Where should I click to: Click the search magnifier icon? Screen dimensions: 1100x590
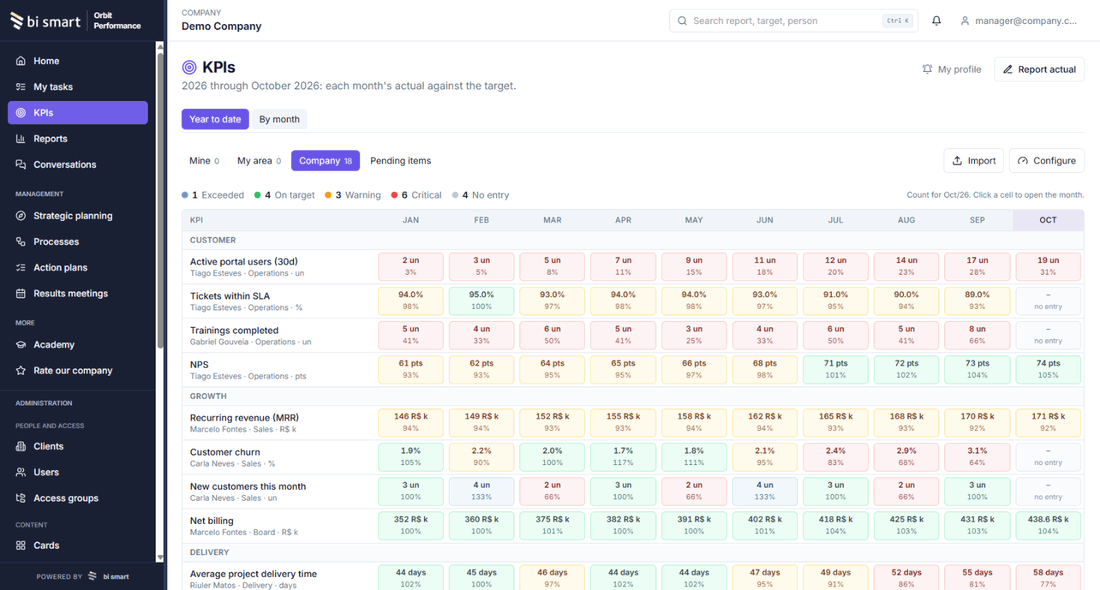[x=682, y=21]
